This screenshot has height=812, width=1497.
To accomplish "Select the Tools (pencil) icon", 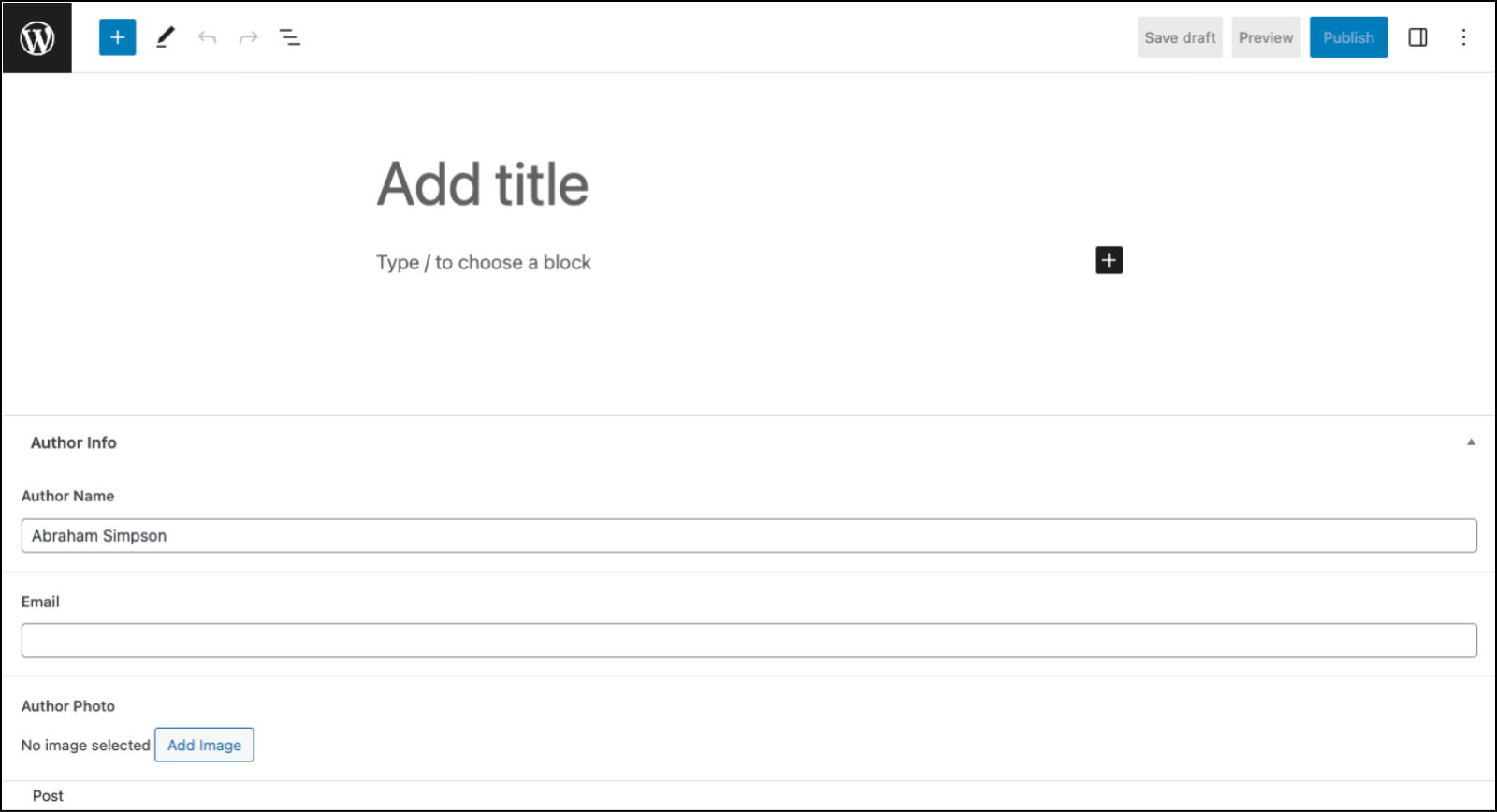I will [166, 37].
